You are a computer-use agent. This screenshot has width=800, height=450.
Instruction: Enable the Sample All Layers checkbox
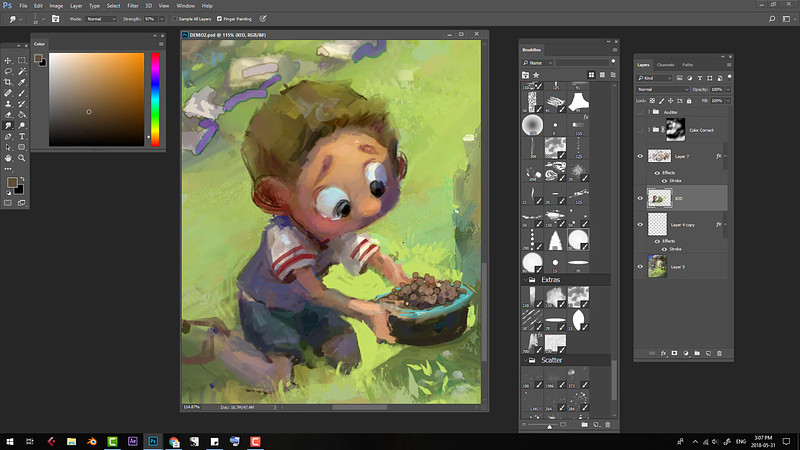point(175,18)
